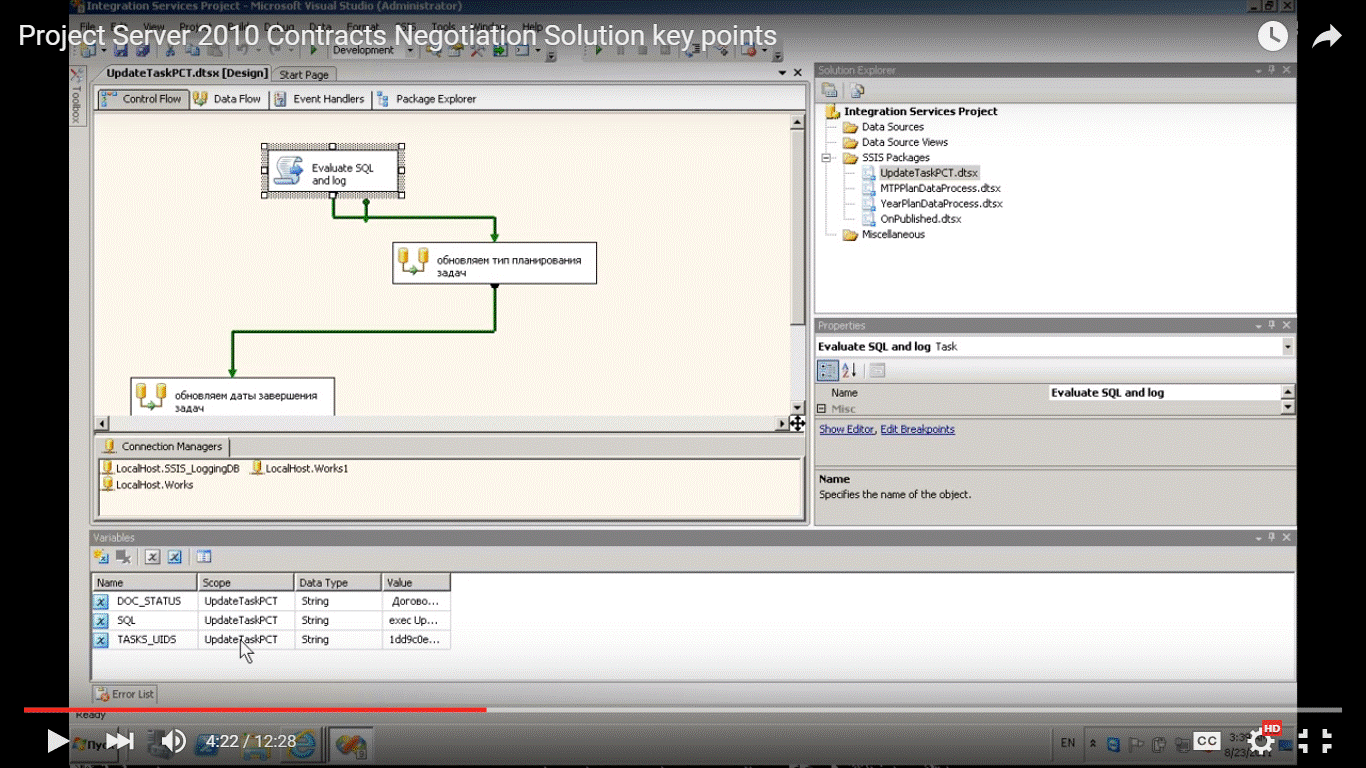Open the Event Handlers tab
Screen dimensions: 1366x768
click(x=319, y=99)
